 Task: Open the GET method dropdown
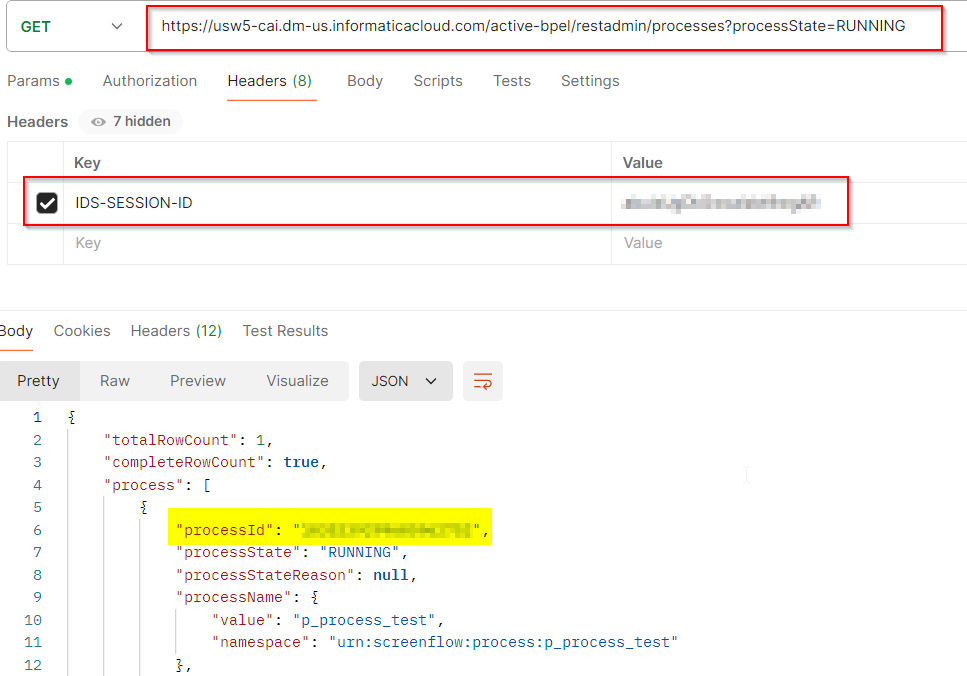coord(72,27)
